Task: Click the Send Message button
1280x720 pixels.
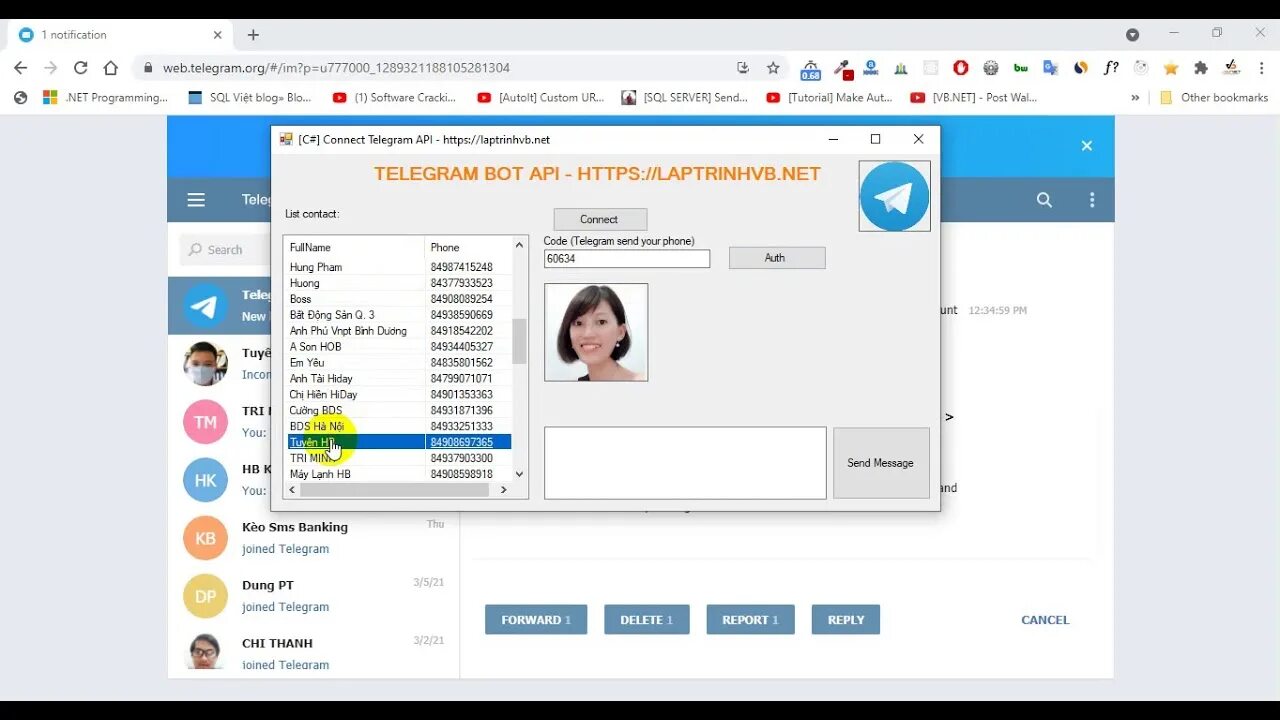Action: [x=880, y=463]
